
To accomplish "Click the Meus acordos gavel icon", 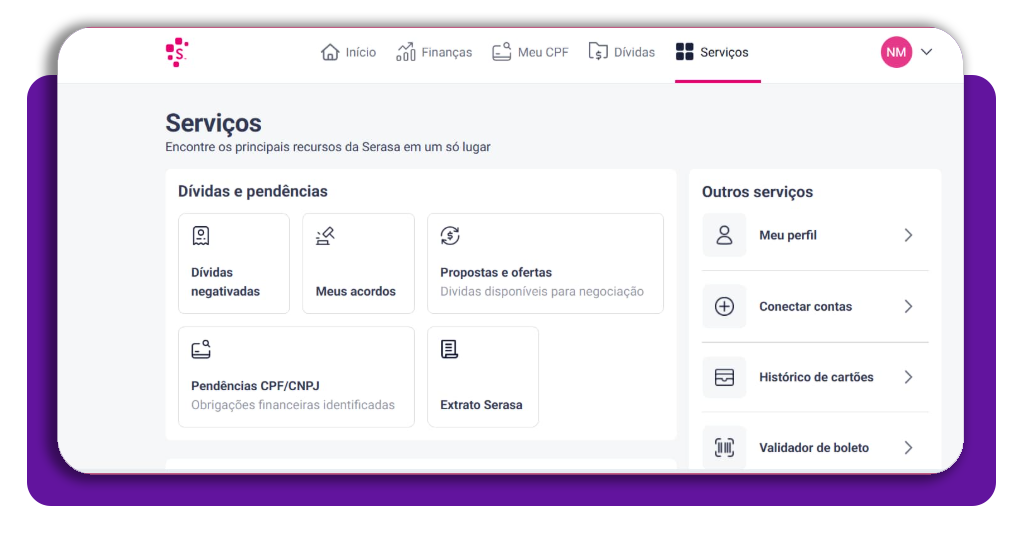I will (x=325, y=236).
